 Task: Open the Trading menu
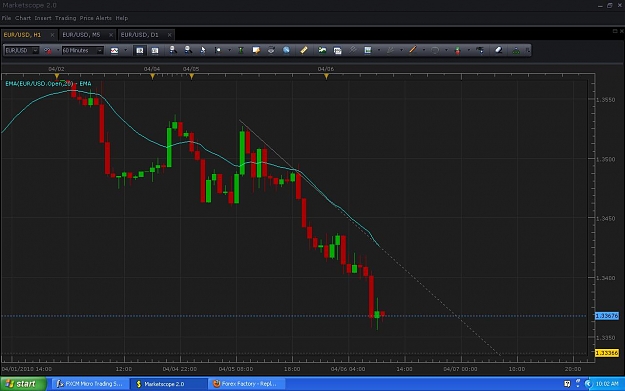65,18
